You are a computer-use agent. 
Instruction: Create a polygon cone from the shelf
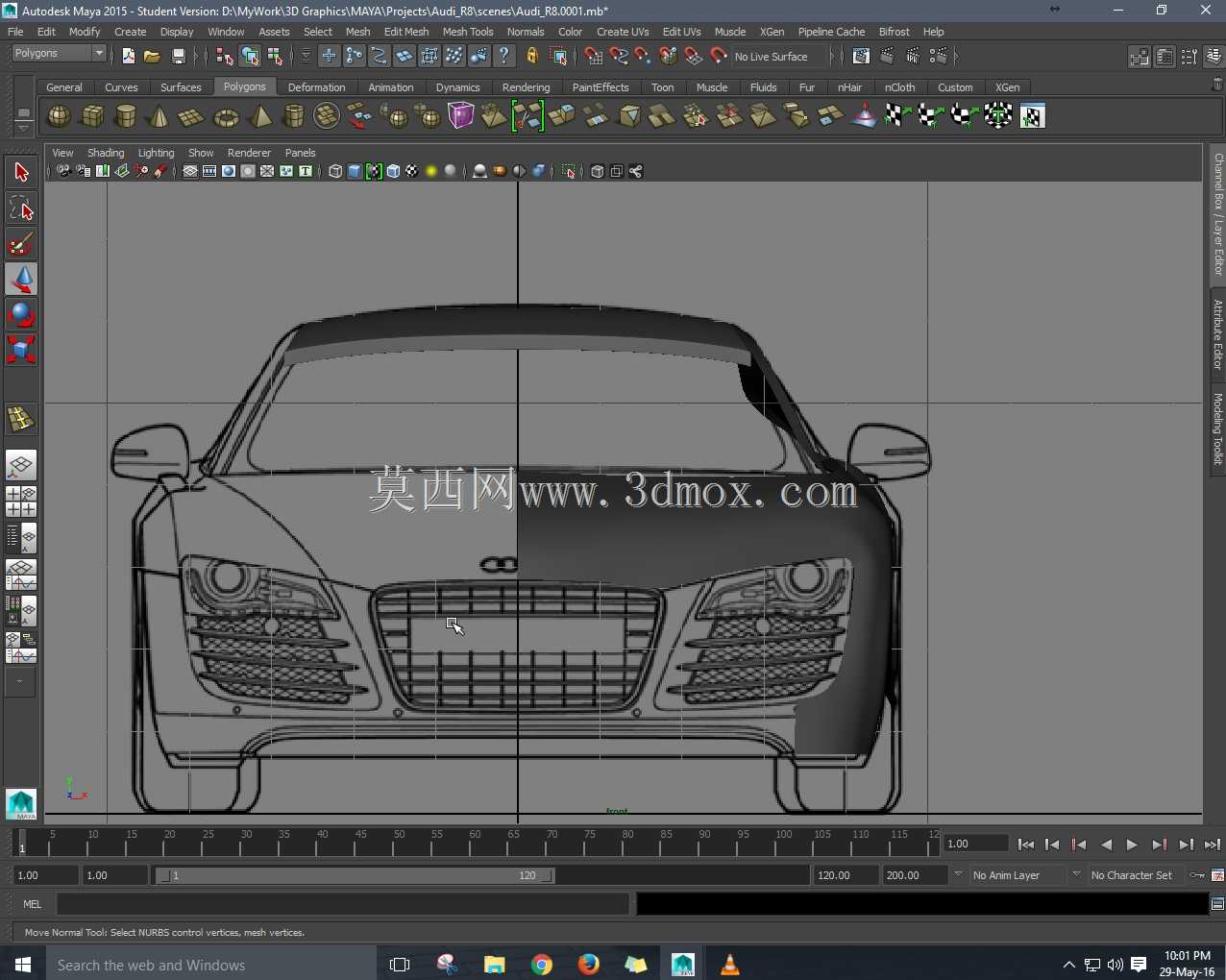pos(159,116)
